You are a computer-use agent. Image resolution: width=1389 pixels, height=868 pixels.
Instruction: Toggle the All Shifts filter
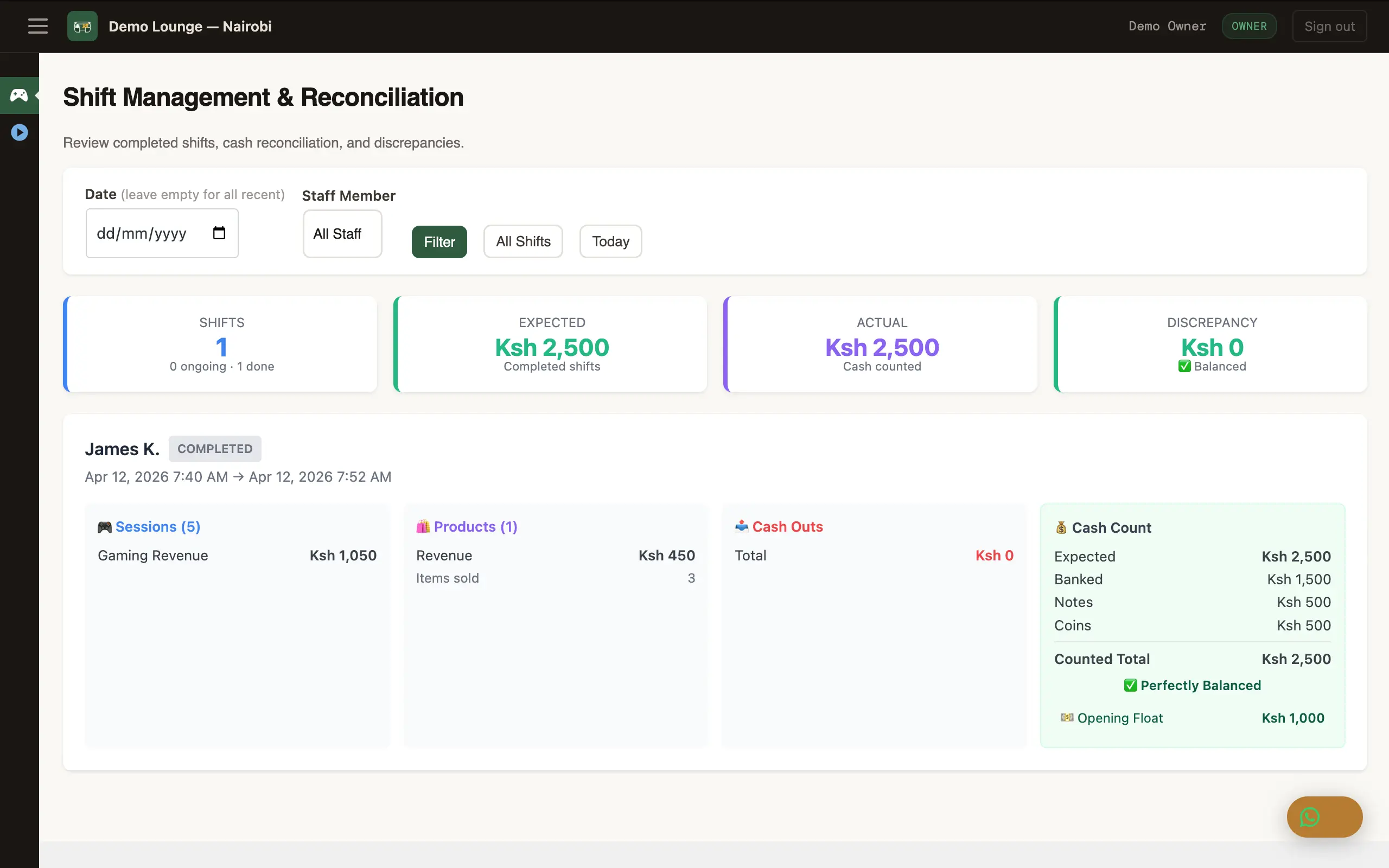[x=523, y=241]
